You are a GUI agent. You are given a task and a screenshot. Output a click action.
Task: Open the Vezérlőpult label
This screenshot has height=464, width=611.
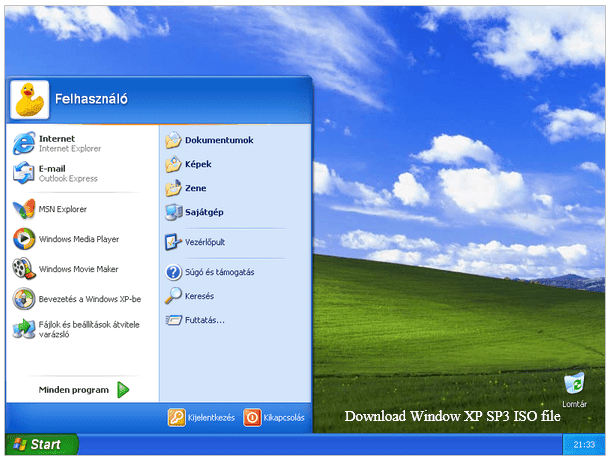pyautogui.click(x=205, y=242)
